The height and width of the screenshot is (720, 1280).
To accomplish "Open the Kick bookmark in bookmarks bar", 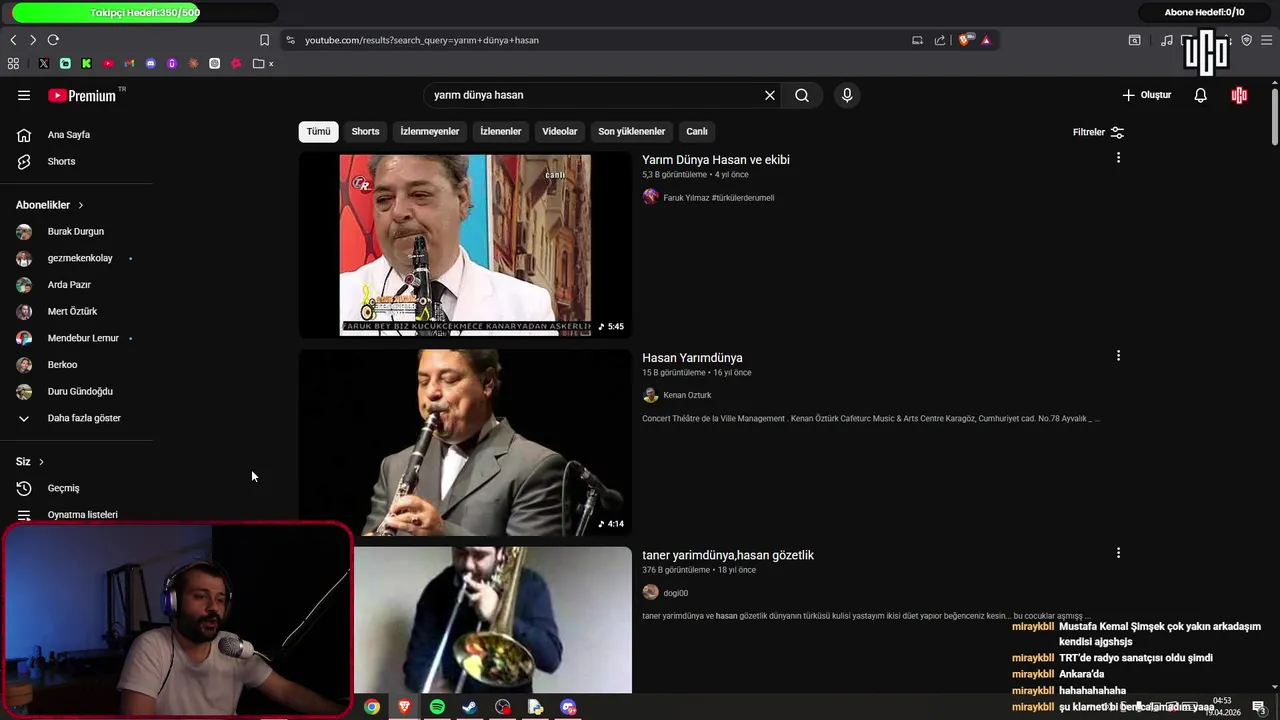I will click(x=87, y=64).
